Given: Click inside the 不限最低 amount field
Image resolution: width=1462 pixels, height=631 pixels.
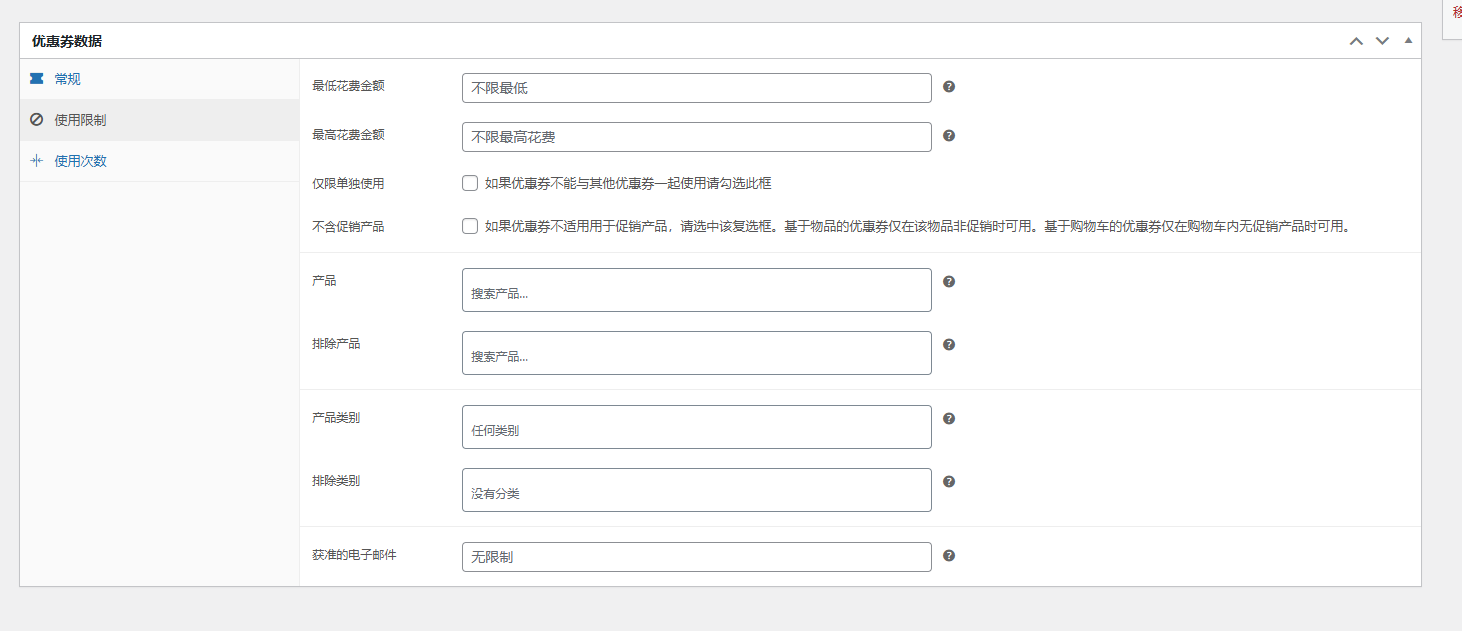Looking at the screenshot, I should coord(696,87).
